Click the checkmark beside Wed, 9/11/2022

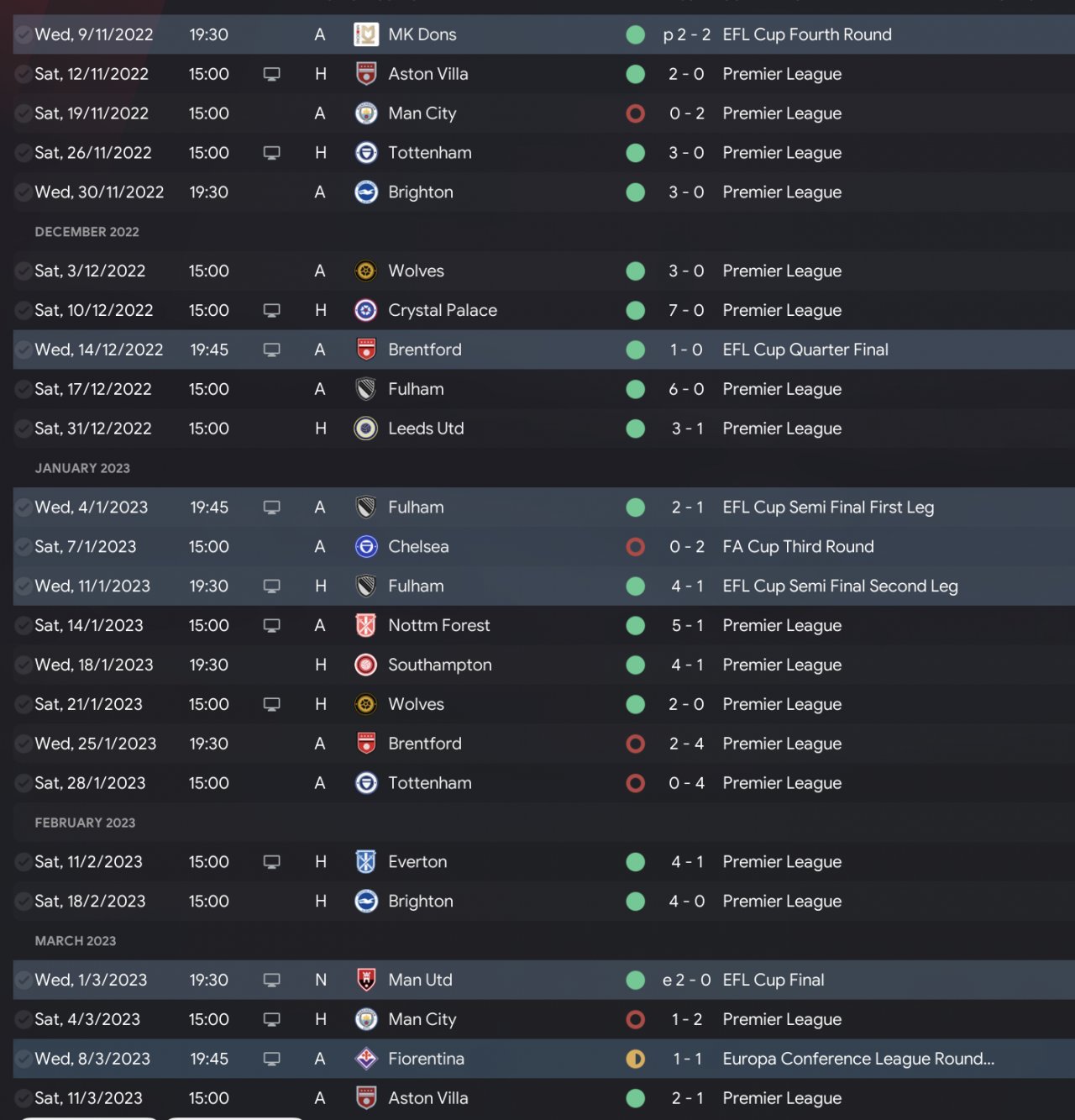tap(24, 34)
